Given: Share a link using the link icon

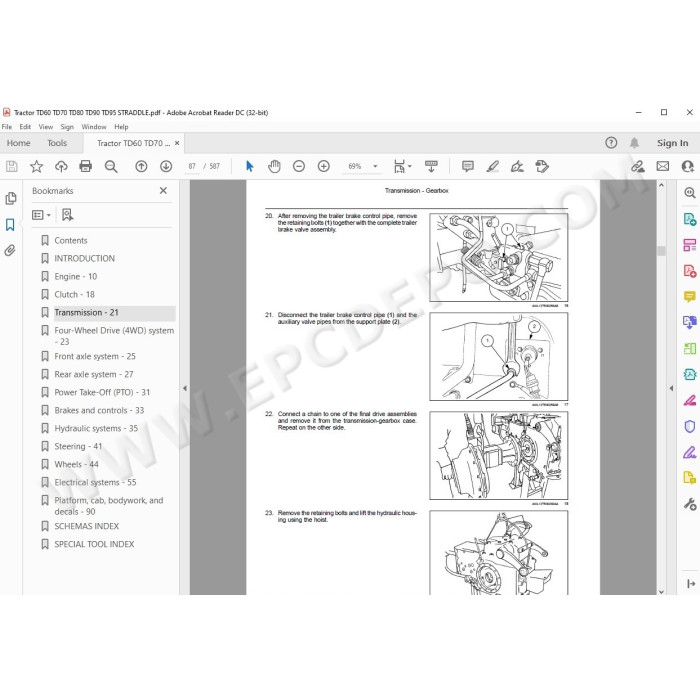Looking at the screenshot, I should click(638, 167).
